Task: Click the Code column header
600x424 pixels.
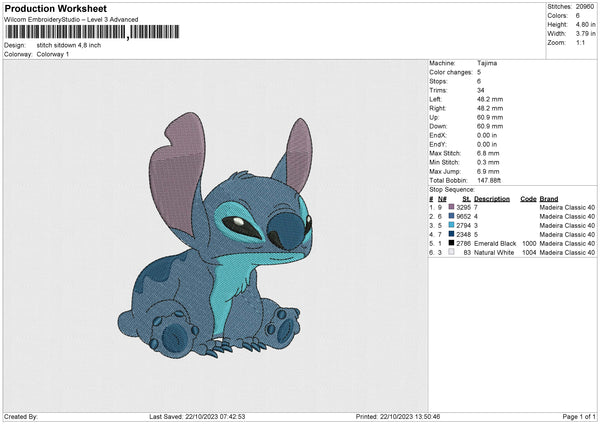Action: coord(528,199)
